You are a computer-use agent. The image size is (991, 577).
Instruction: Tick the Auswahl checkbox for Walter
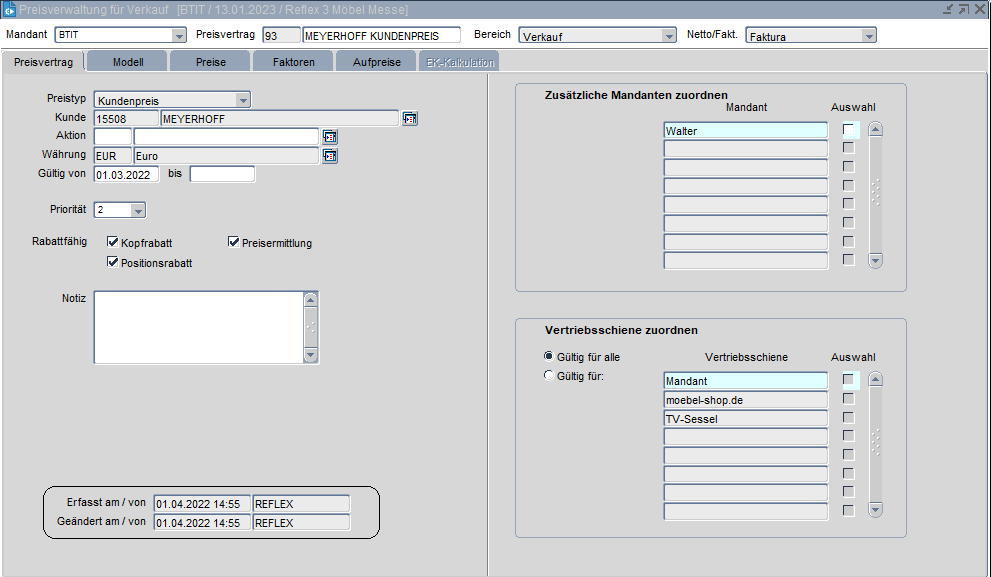tap(848, 130)
